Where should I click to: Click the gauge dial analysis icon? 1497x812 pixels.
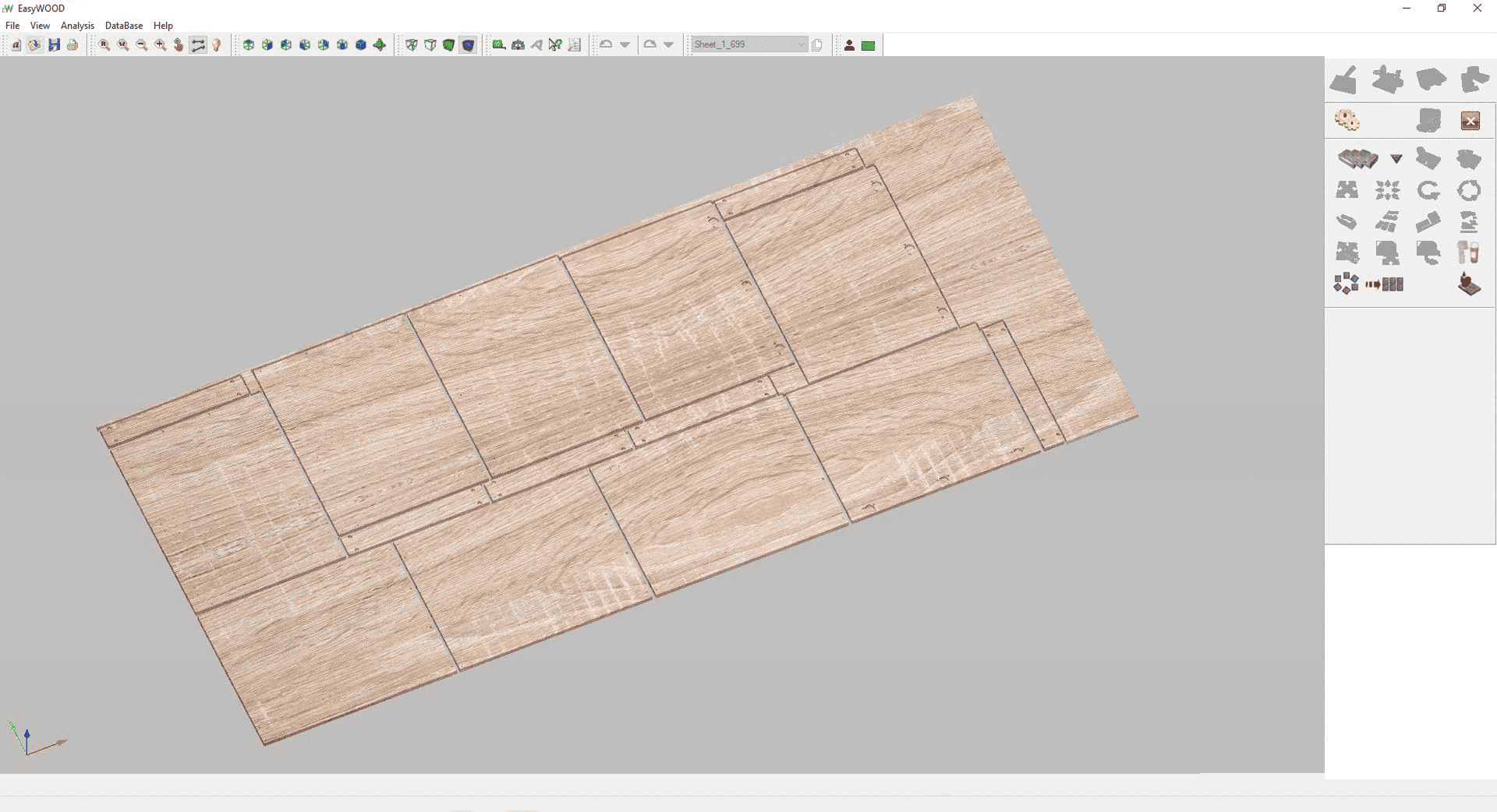[518, 45]
